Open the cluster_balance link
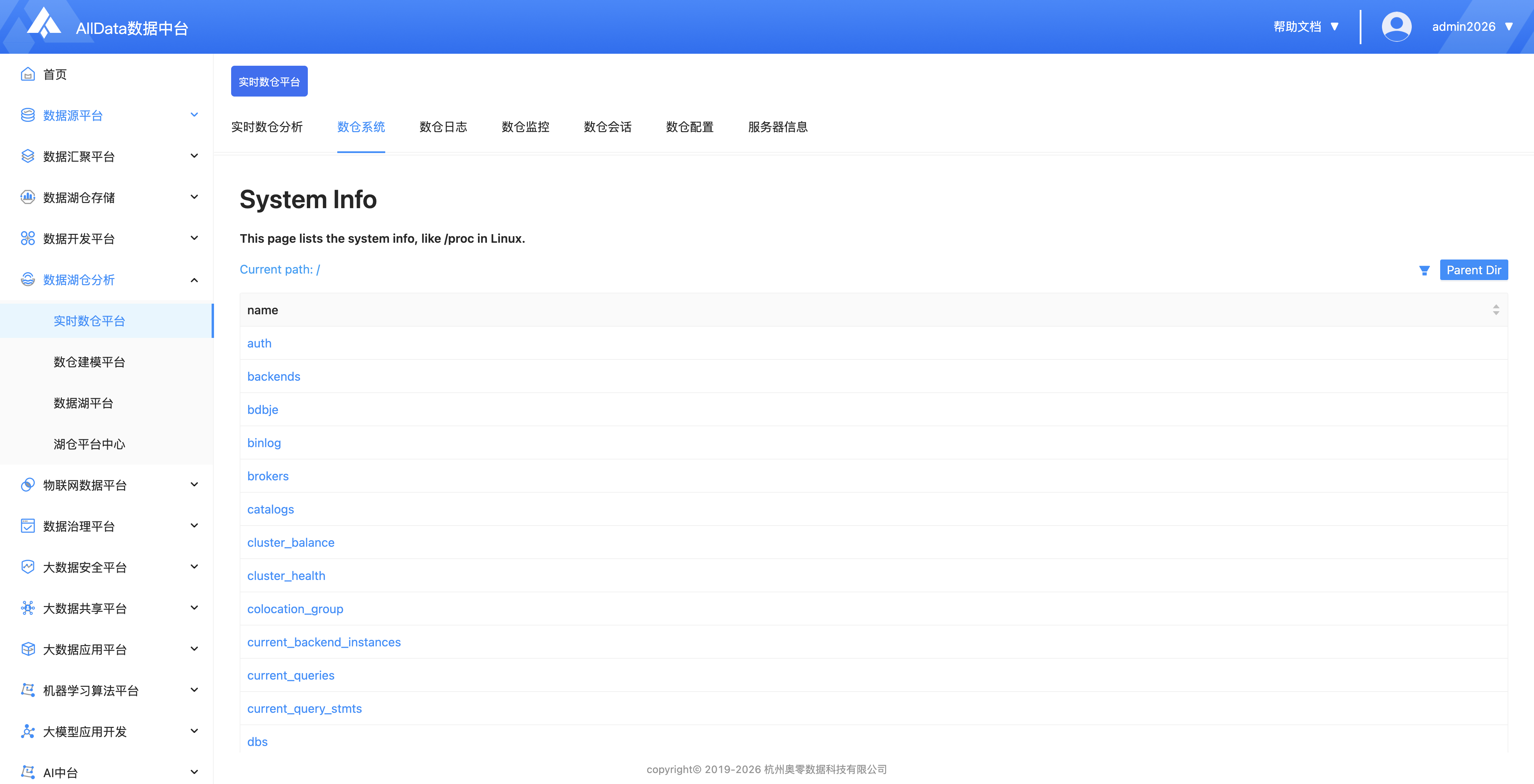The height and width of the screenshot is (784, 1534). pos(291,543)
